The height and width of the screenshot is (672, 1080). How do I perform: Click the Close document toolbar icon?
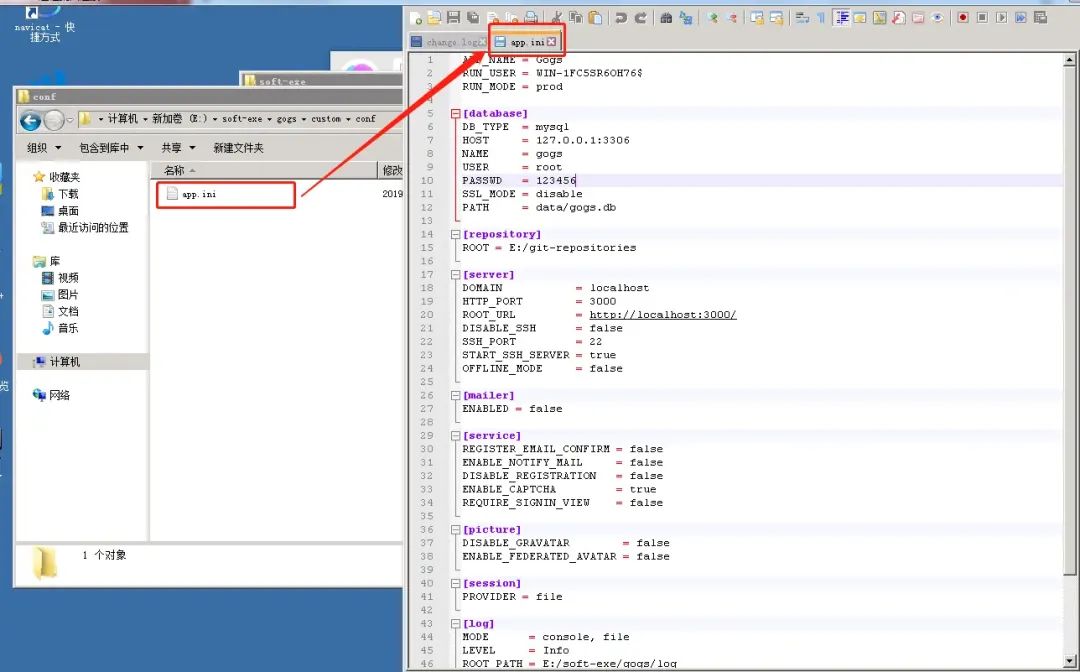(x=493, y=18)
